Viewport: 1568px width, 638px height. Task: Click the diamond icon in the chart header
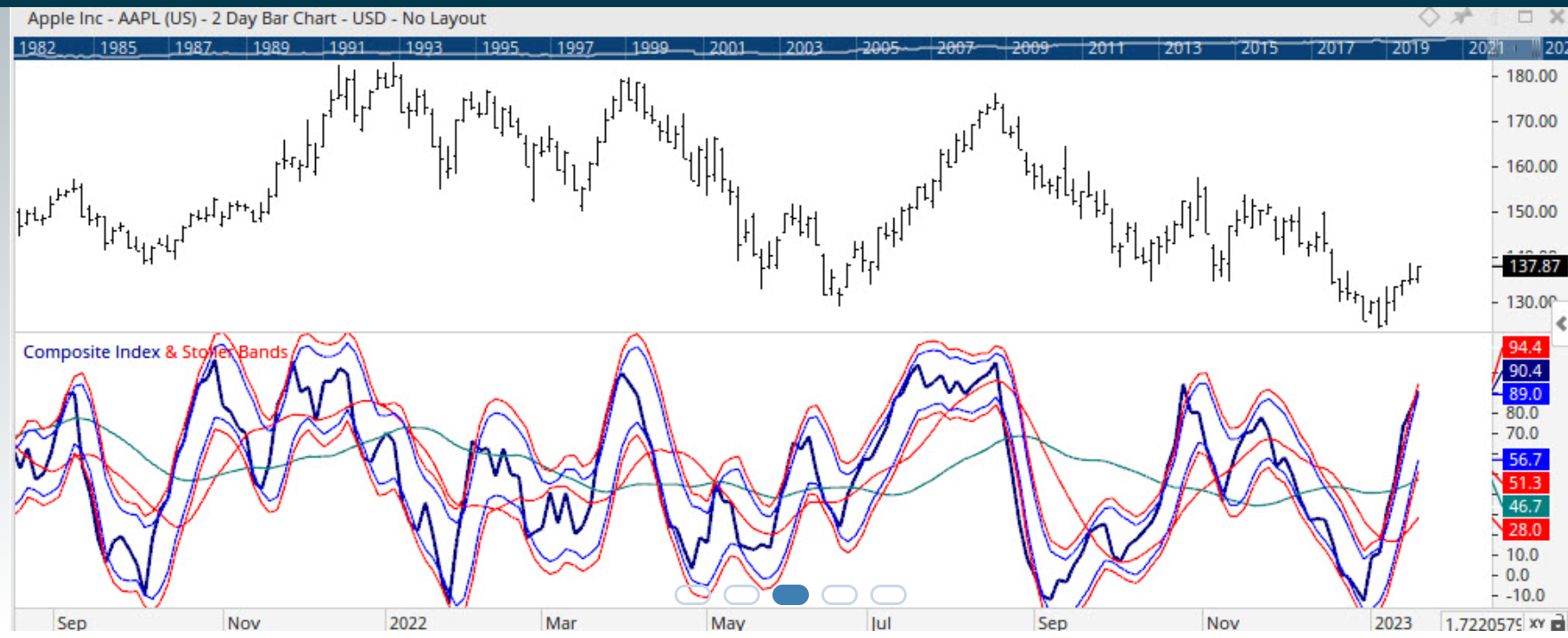pyautogui.click(x=1428, y=17)
